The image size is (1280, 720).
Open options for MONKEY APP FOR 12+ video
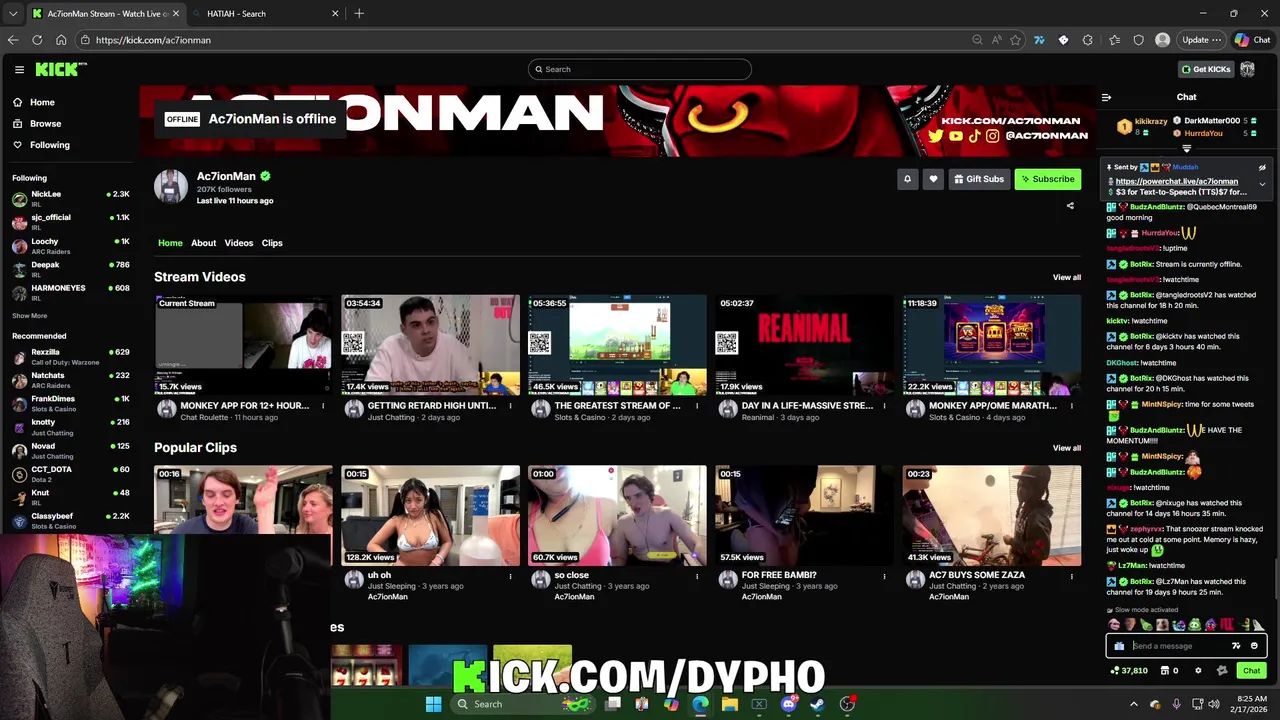point(323,406)
